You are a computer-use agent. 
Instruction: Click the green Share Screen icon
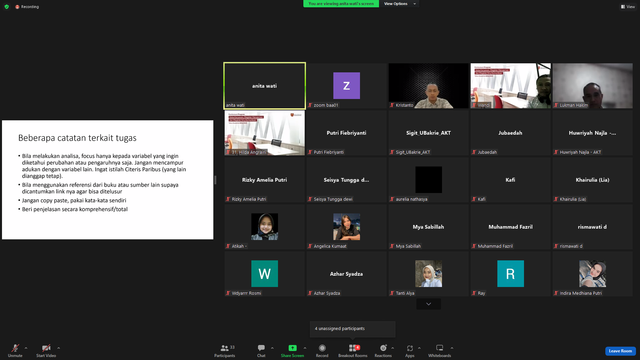292,348
